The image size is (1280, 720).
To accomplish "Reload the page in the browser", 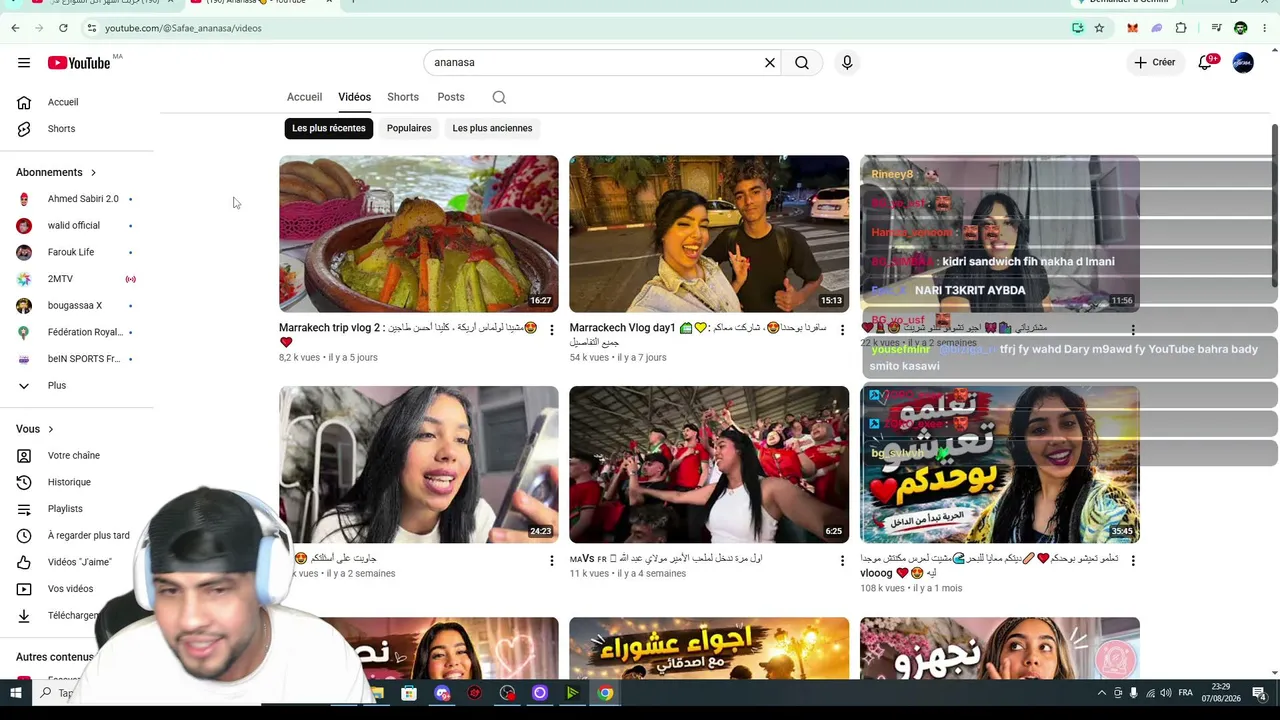I will point(63,28).
